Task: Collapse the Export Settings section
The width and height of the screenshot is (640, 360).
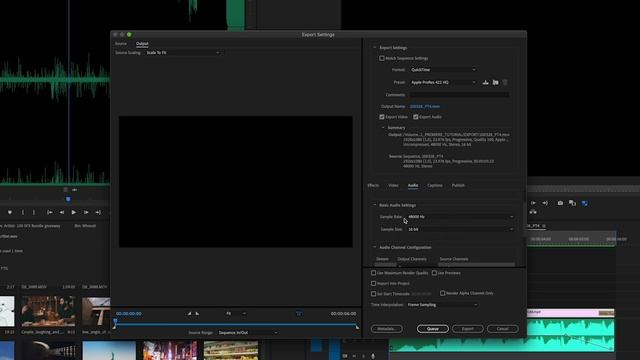Action: 374,48
